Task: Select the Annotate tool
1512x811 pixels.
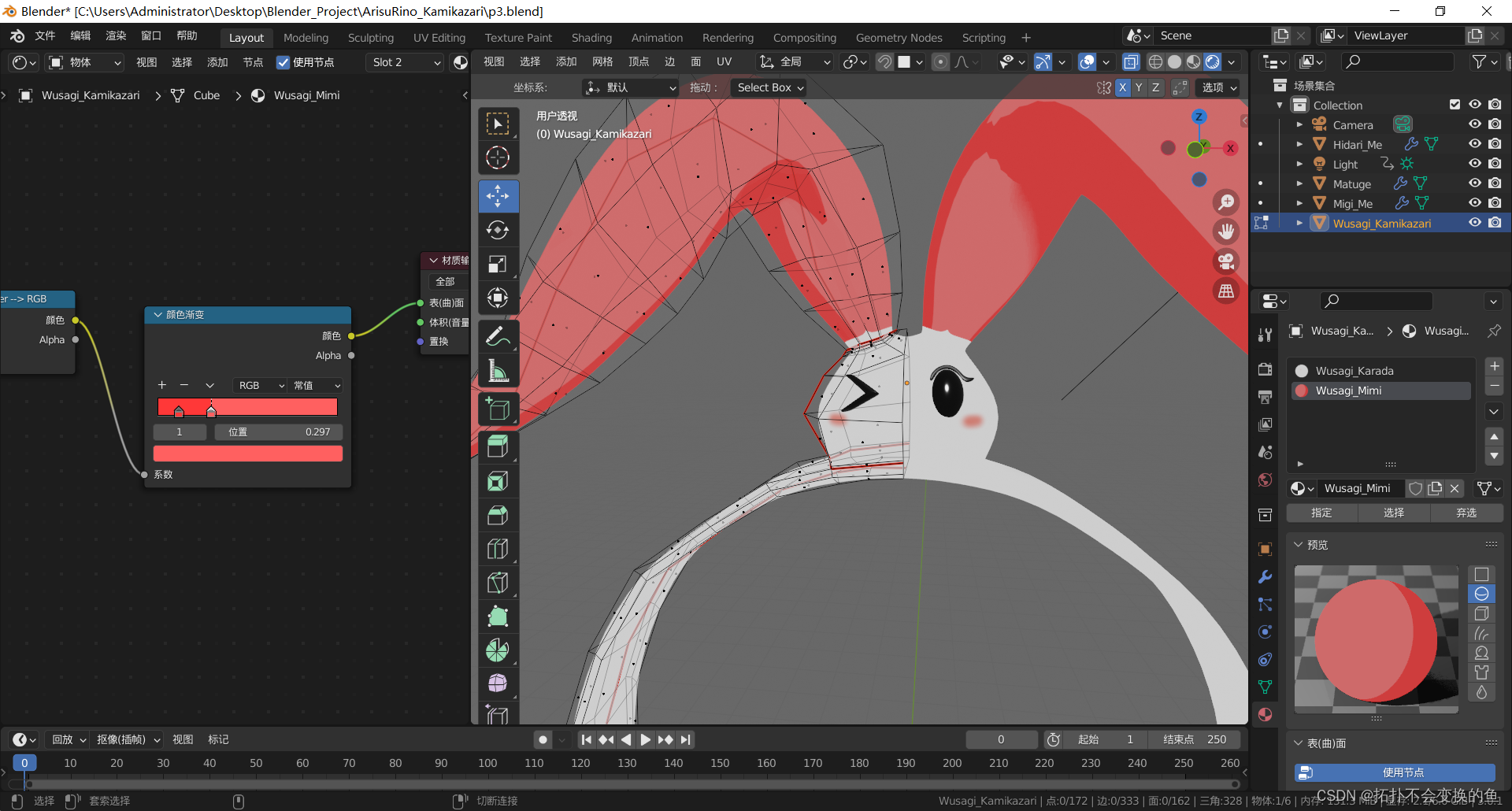Action: pos(498,337)
